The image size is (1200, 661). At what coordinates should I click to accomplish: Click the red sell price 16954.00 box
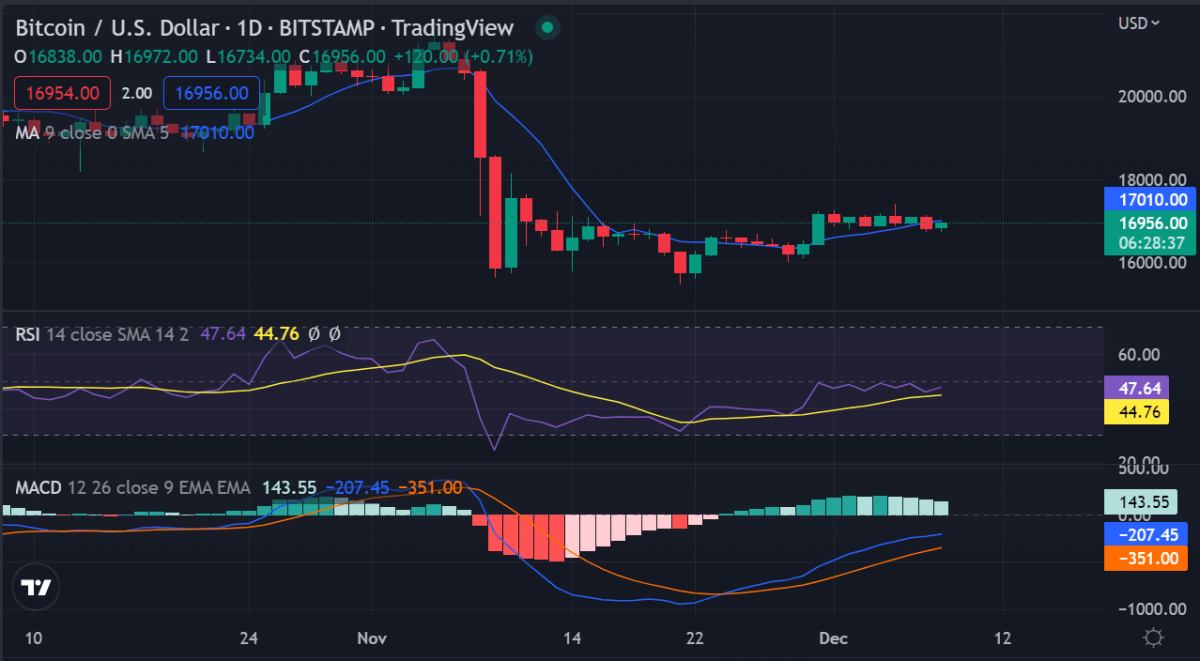[x=62, y=93]
